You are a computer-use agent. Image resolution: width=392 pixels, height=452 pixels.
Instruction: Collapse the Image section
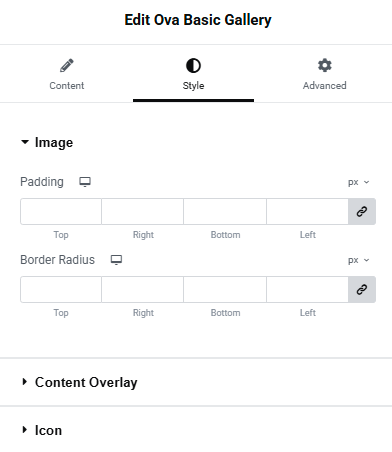(47, 143)
